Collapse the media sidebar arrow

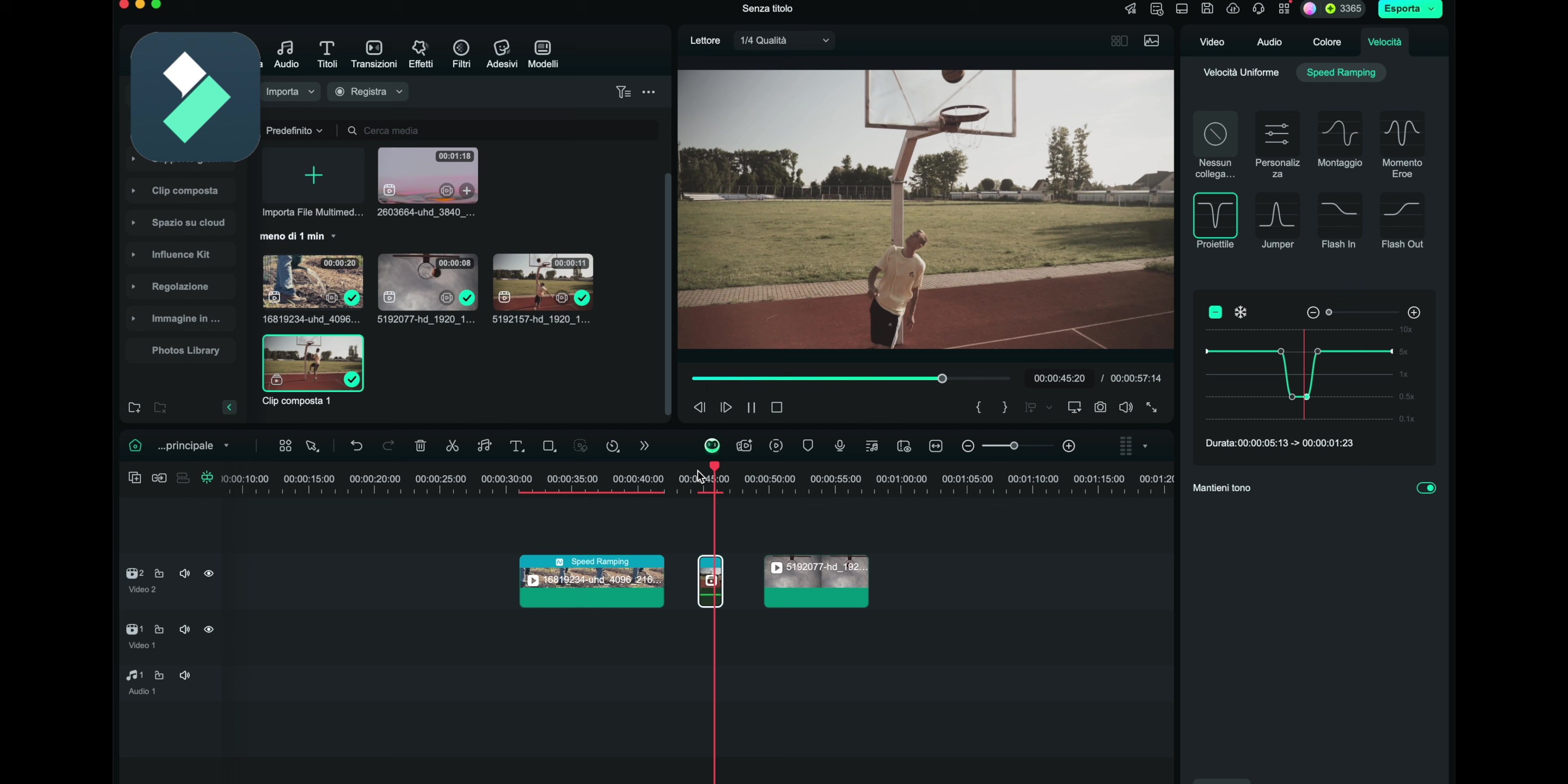[x=229, y=407]
